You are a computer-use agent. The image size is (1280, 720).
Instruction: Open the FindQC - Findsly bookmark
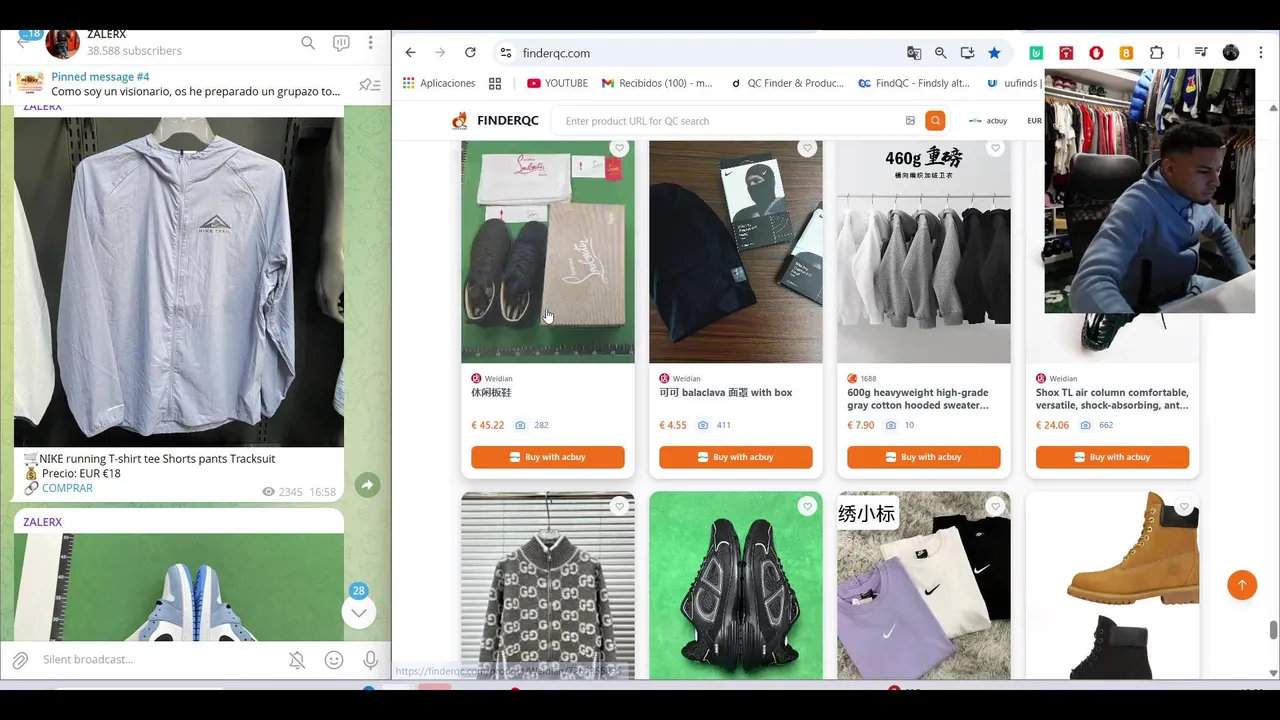914,83
